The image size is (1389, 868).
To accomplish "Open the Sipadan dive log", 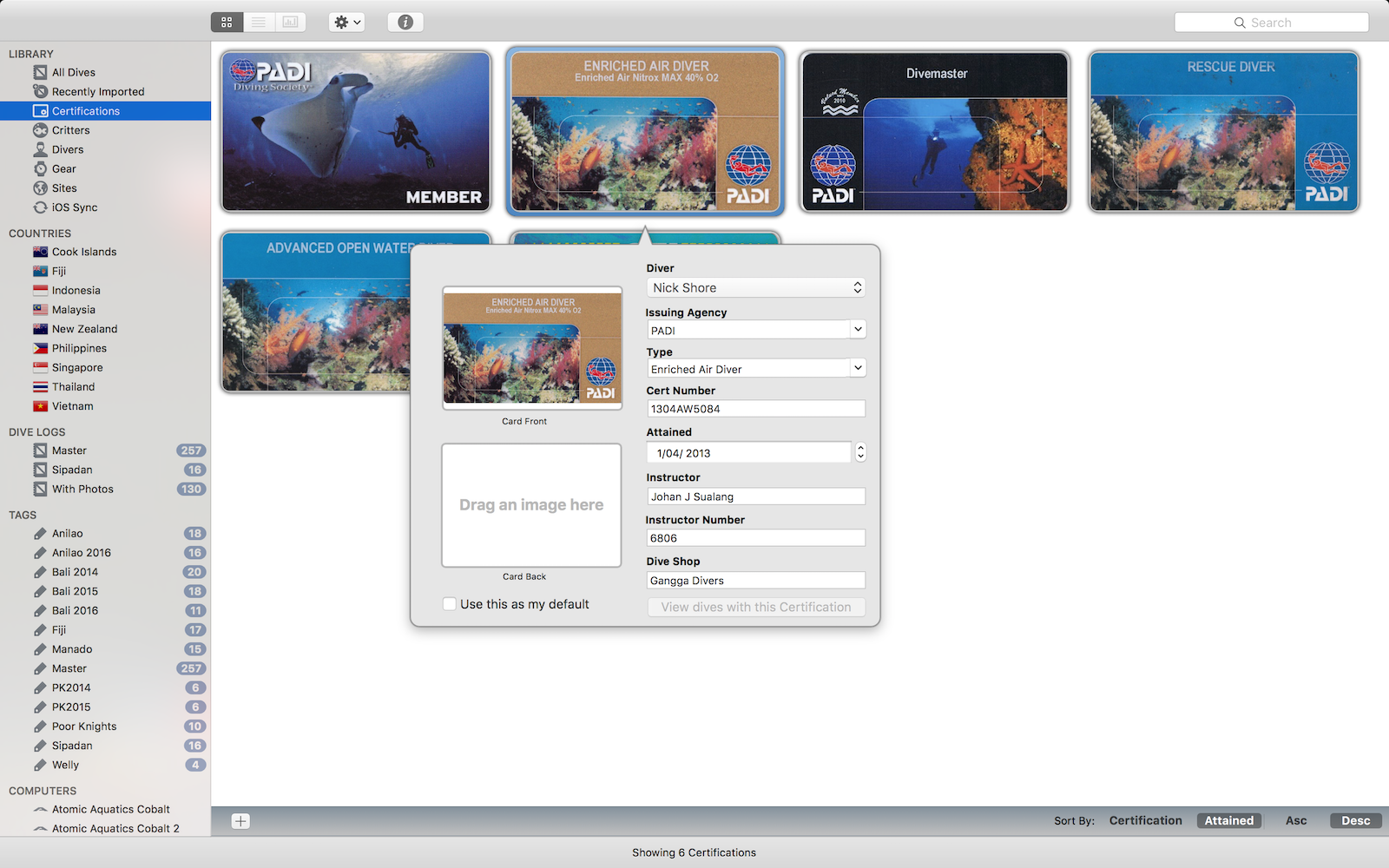I will point(72,470).
